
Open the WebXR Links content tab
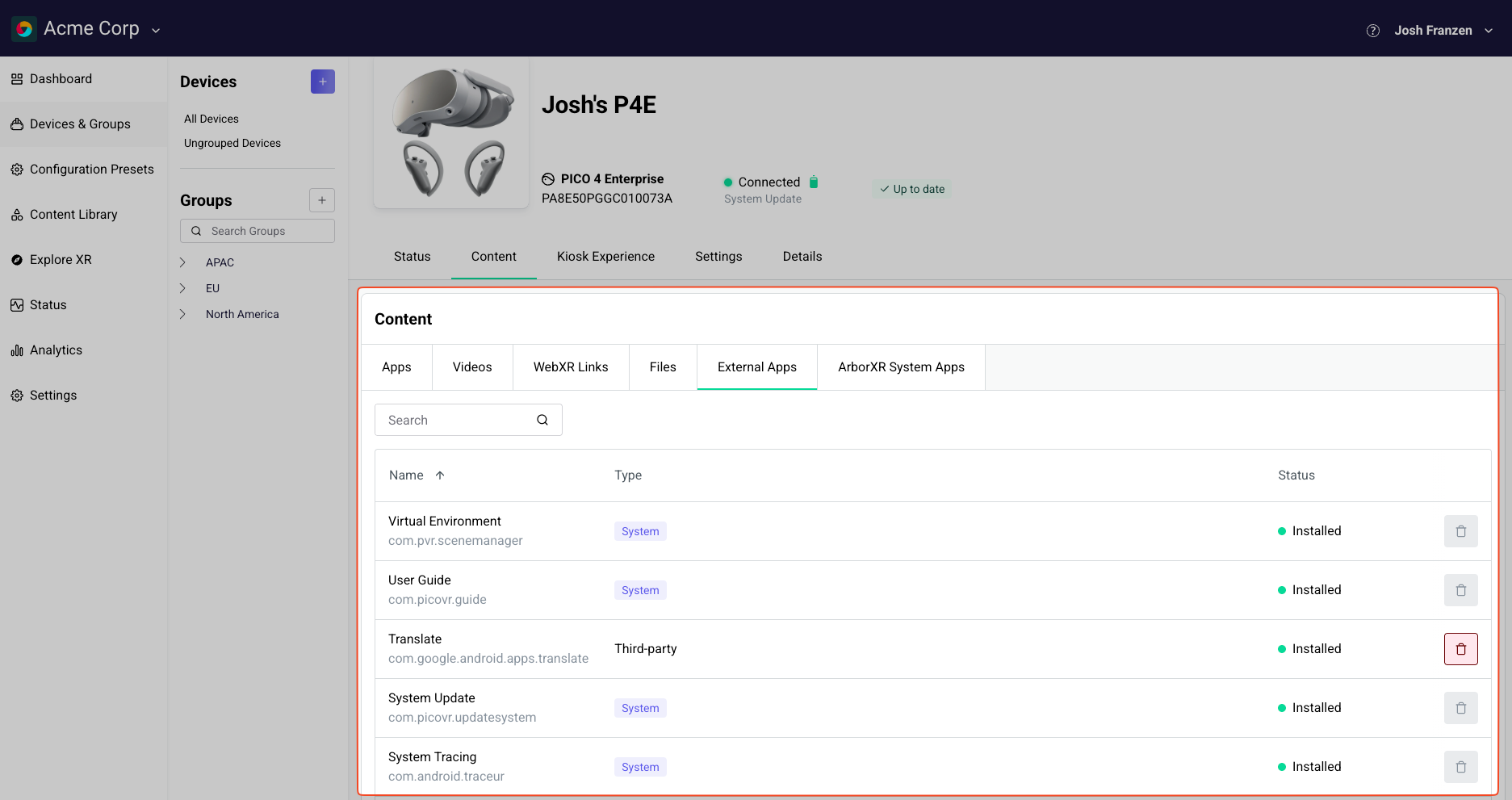point(571,367)
